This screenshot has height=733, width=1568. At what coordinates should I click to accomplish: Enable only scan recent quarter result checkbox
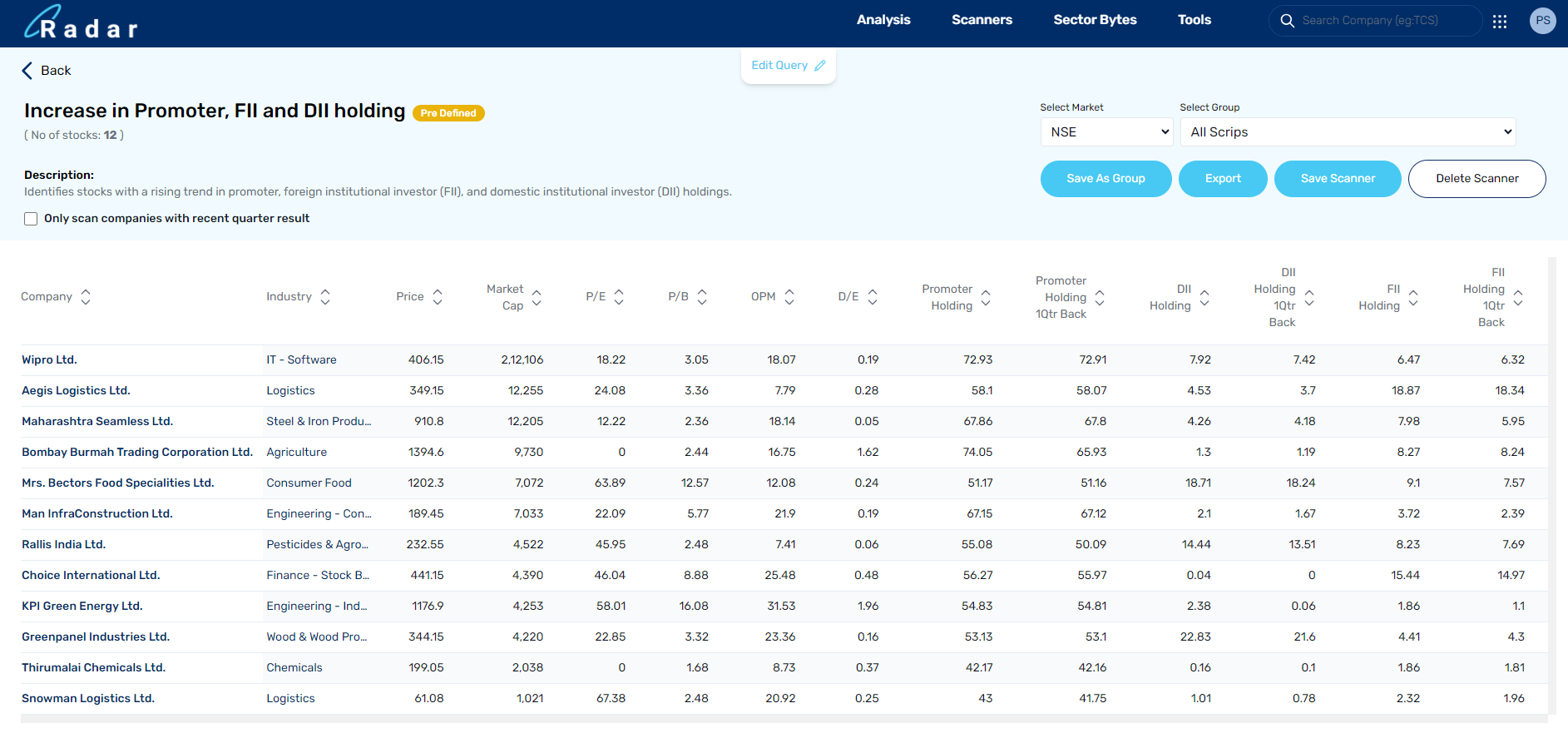(31, 219)
